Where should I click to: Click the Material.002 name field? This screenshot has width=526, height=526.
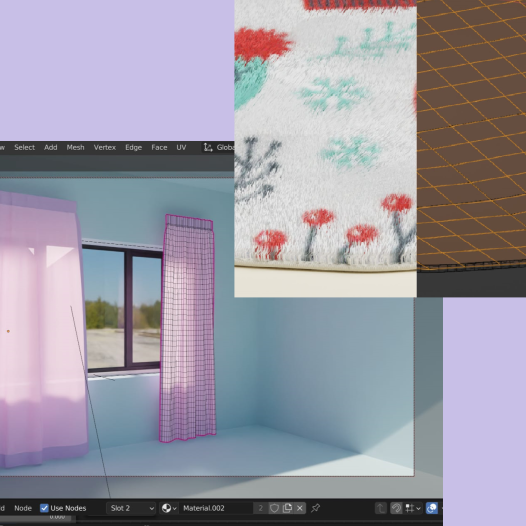click(216, 508)
